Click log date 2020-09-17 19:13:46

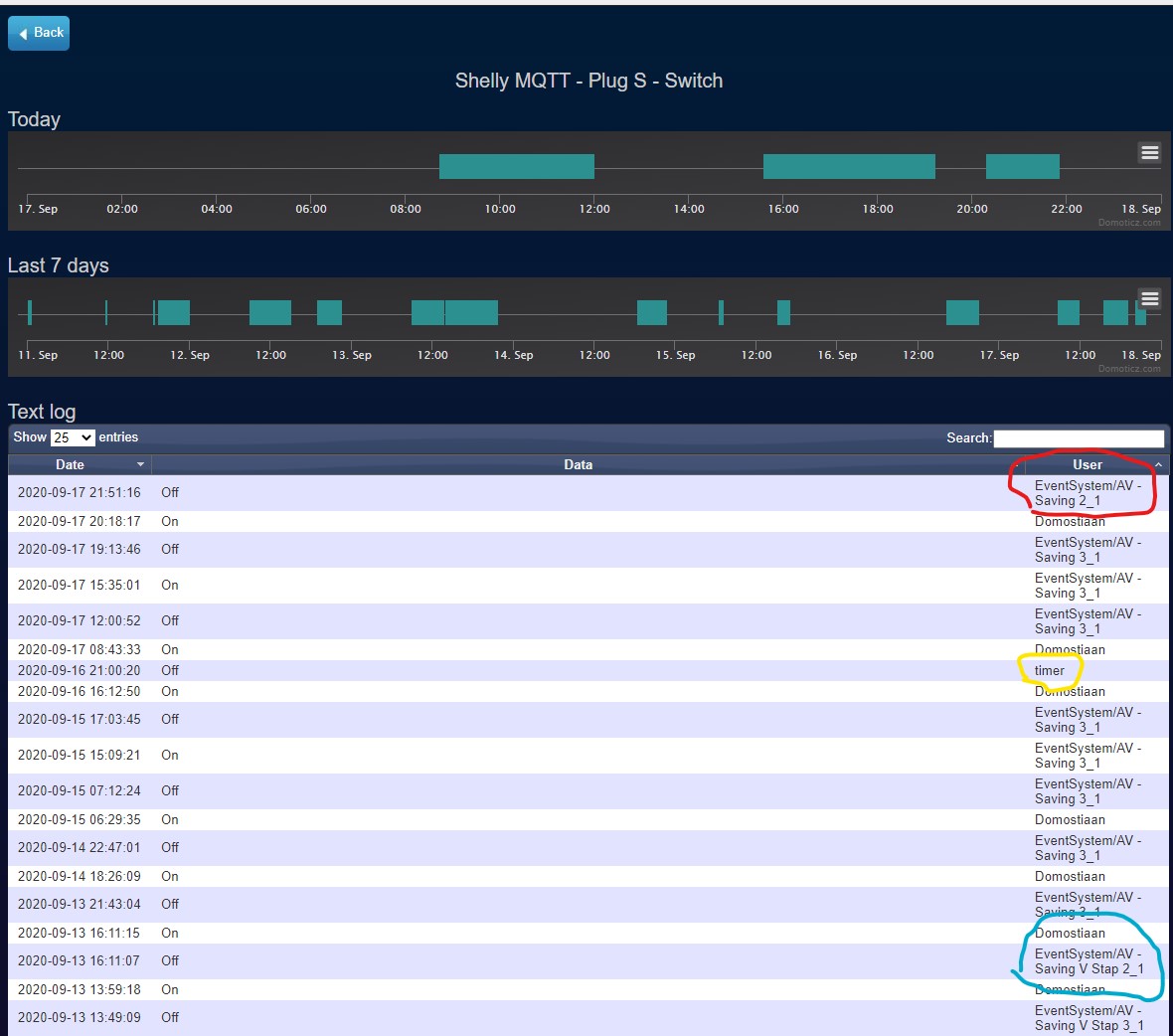point(80,549)
